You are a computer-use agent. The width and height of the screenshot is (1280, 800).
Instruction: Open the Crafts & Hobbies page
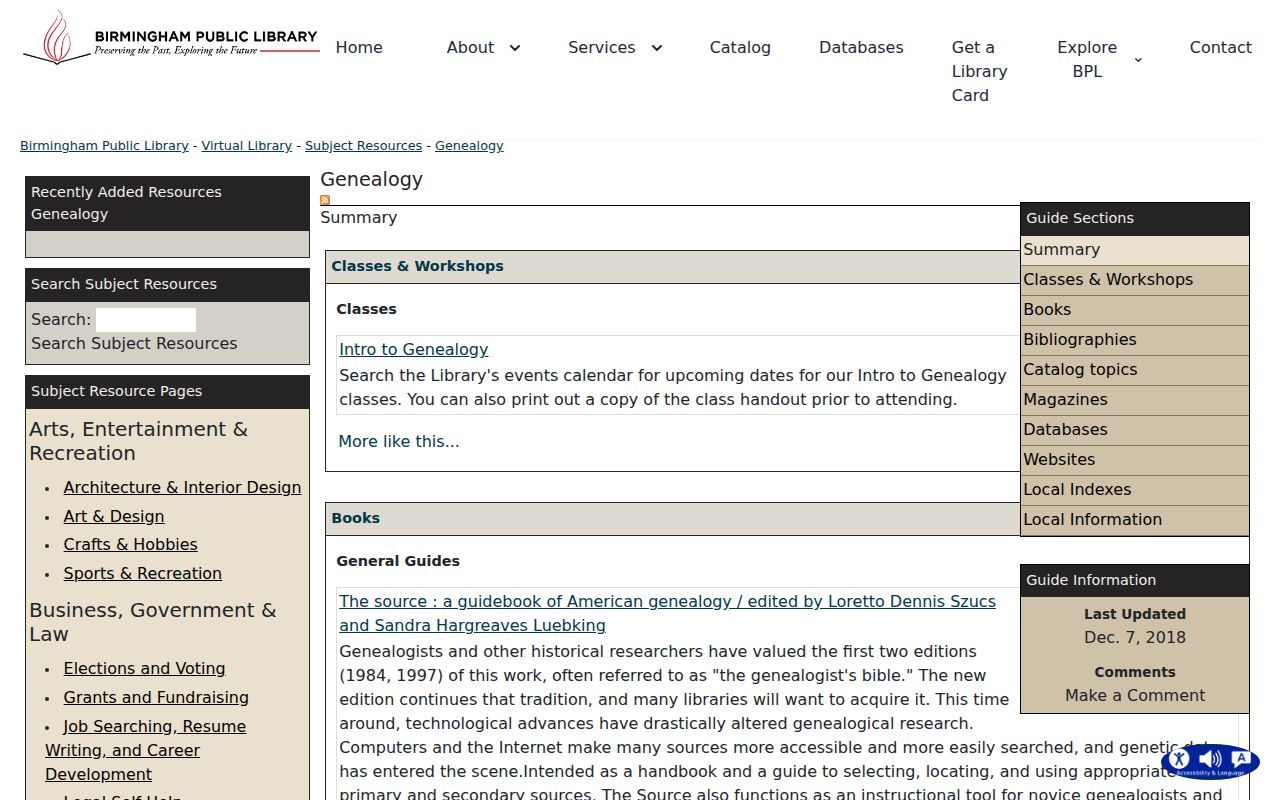coord(130,544)
